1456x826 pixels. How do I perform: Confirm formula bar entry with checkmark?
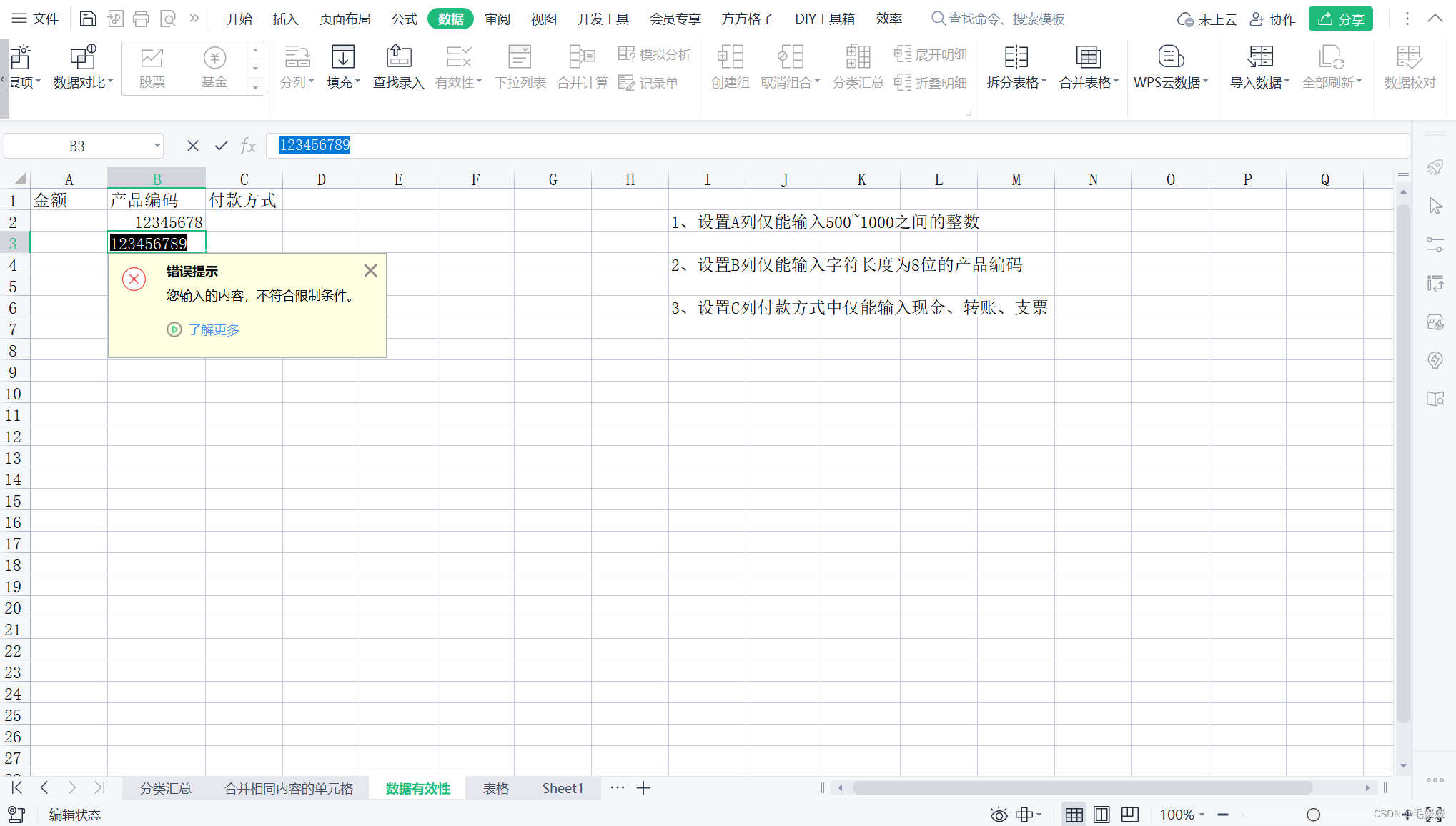point(221,146)
